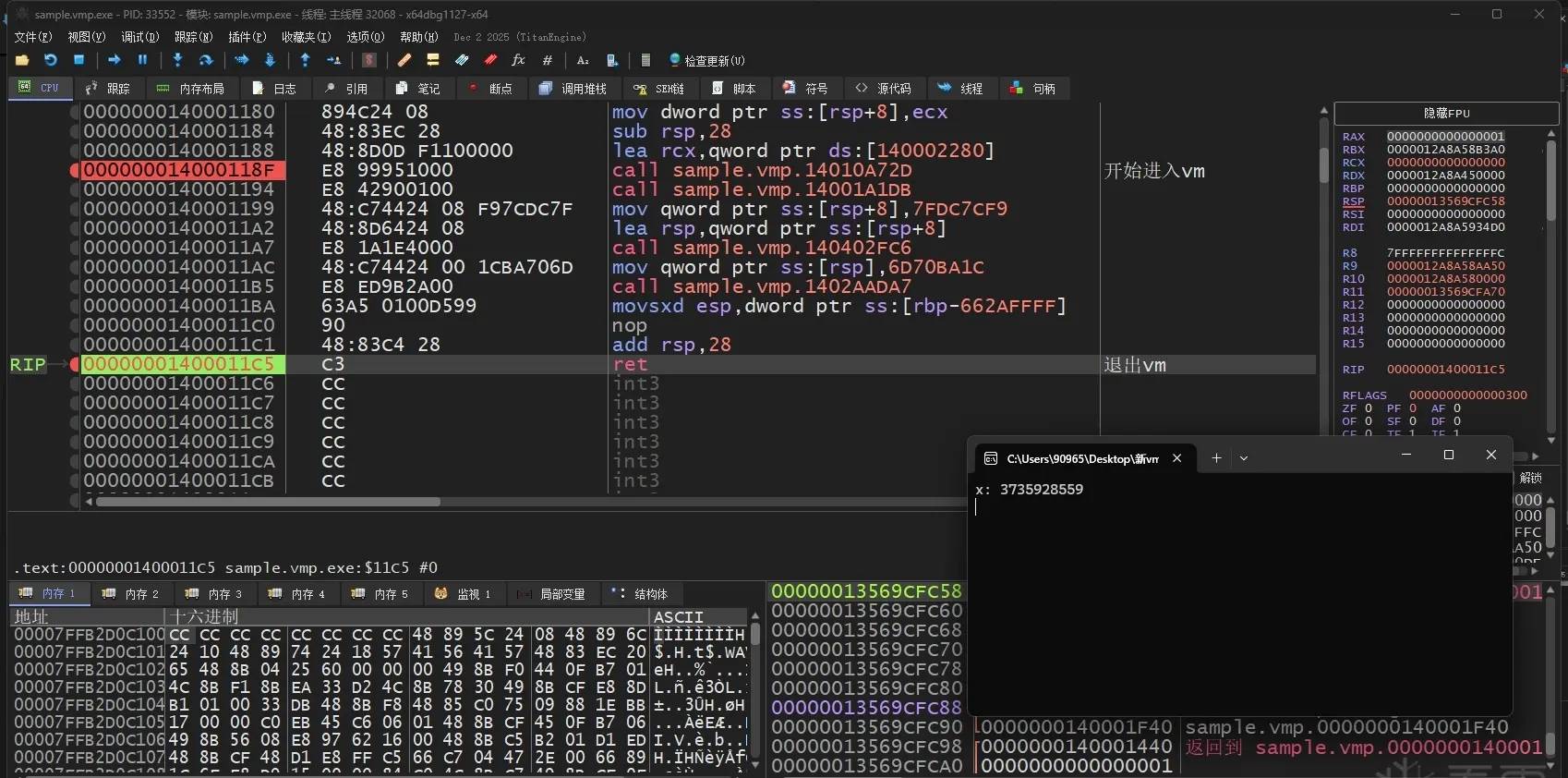The width and height of the screenshot is (1568, 778).
Task: Click the open file folder icon
Action: coord(22,60)
